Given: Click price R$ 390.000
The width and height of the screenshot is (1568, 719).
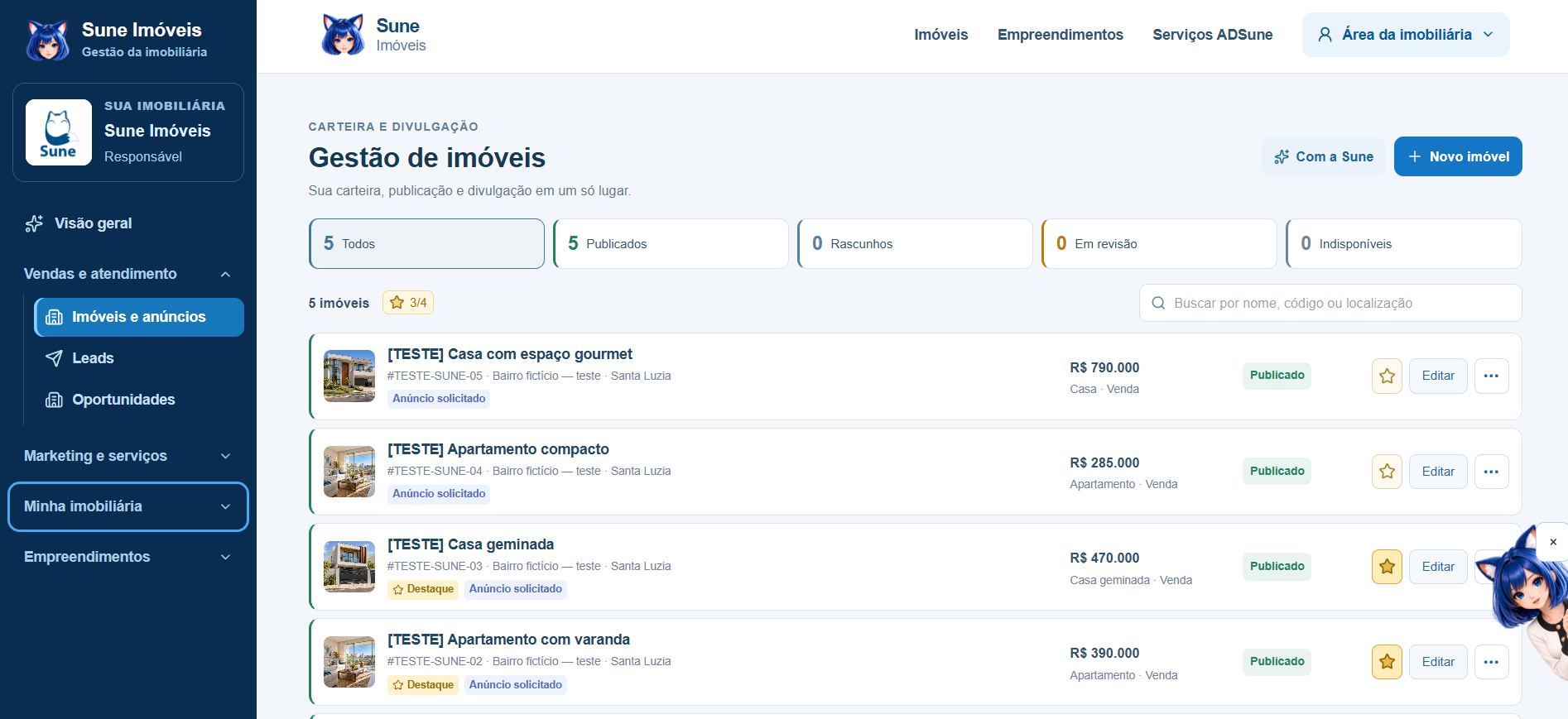Looking at the screenshot, I should (1104, 653).
